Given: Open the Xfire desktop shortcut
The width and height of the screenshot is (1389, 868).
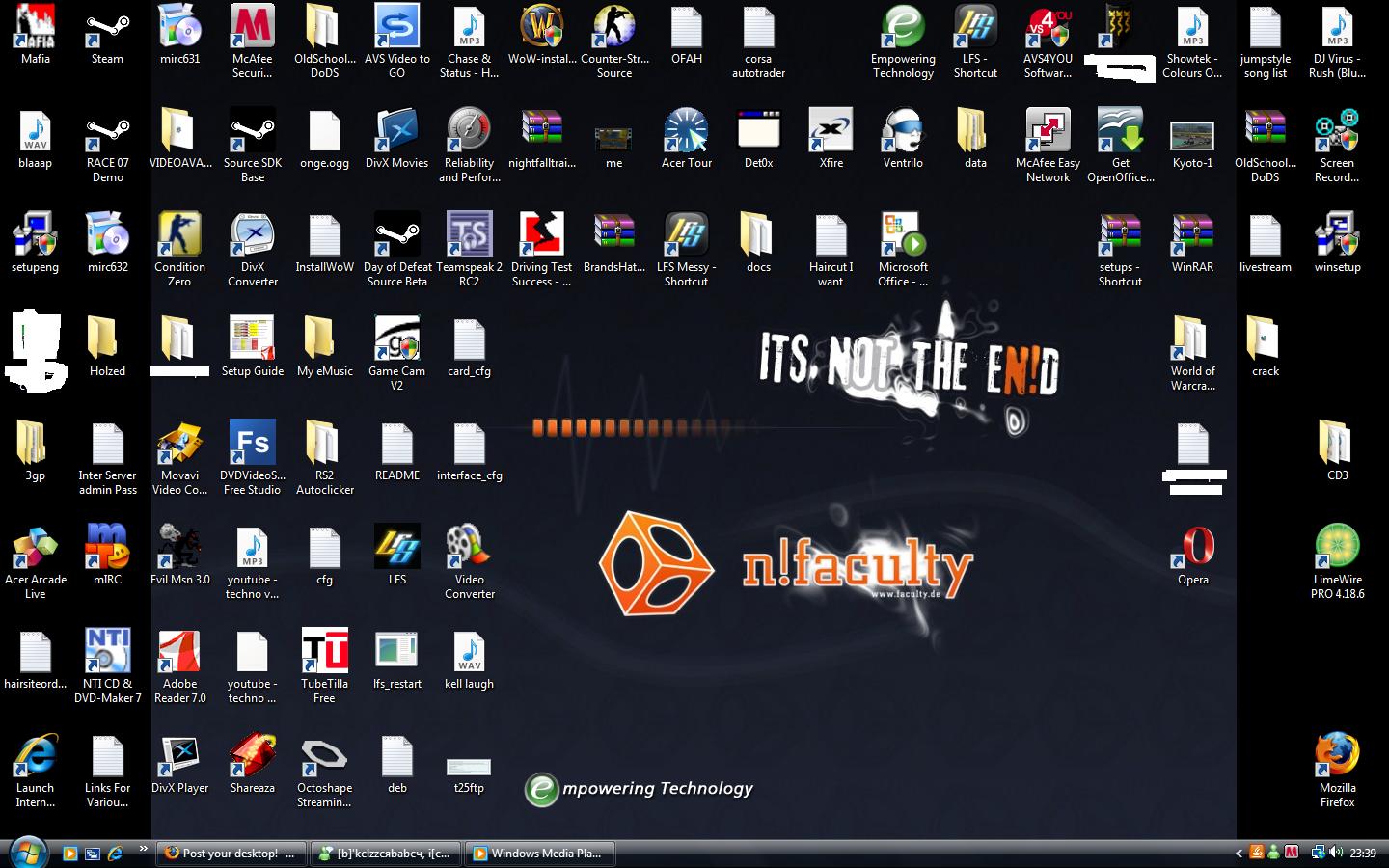Looking at the screenshot, I should coord(831,139).
